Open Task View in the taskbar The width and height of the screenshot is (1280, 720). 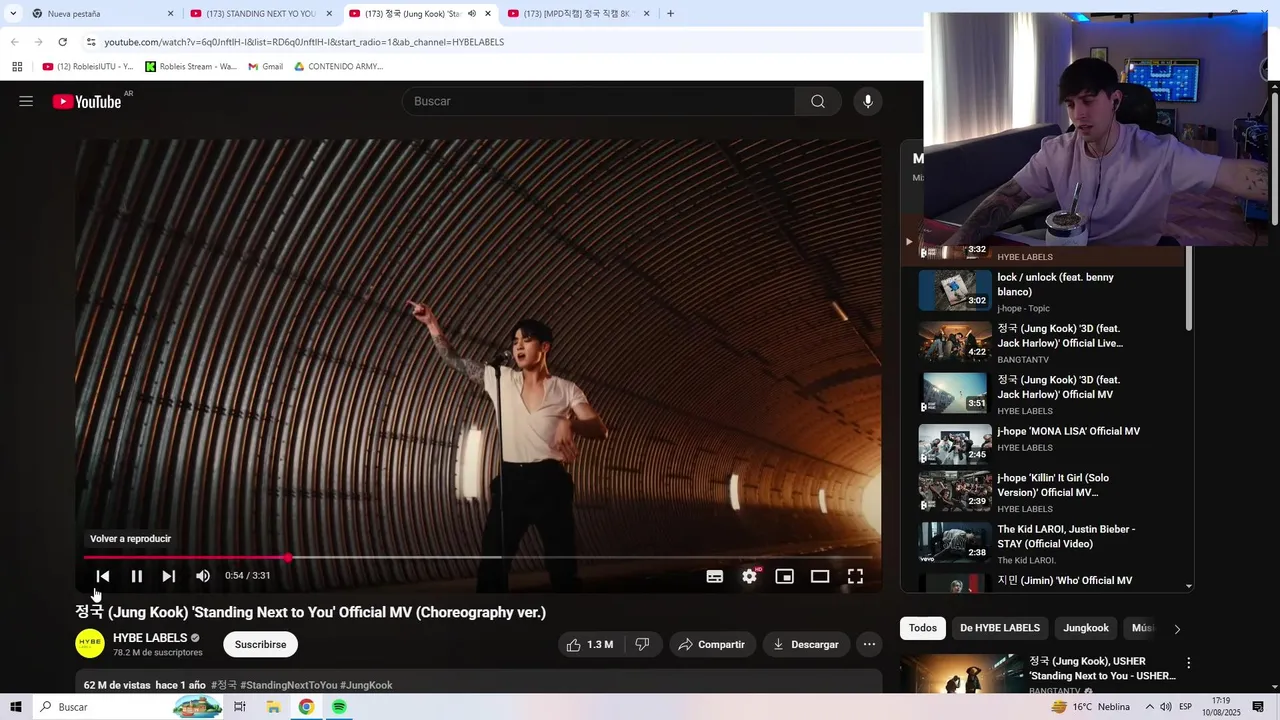(240, 707)
